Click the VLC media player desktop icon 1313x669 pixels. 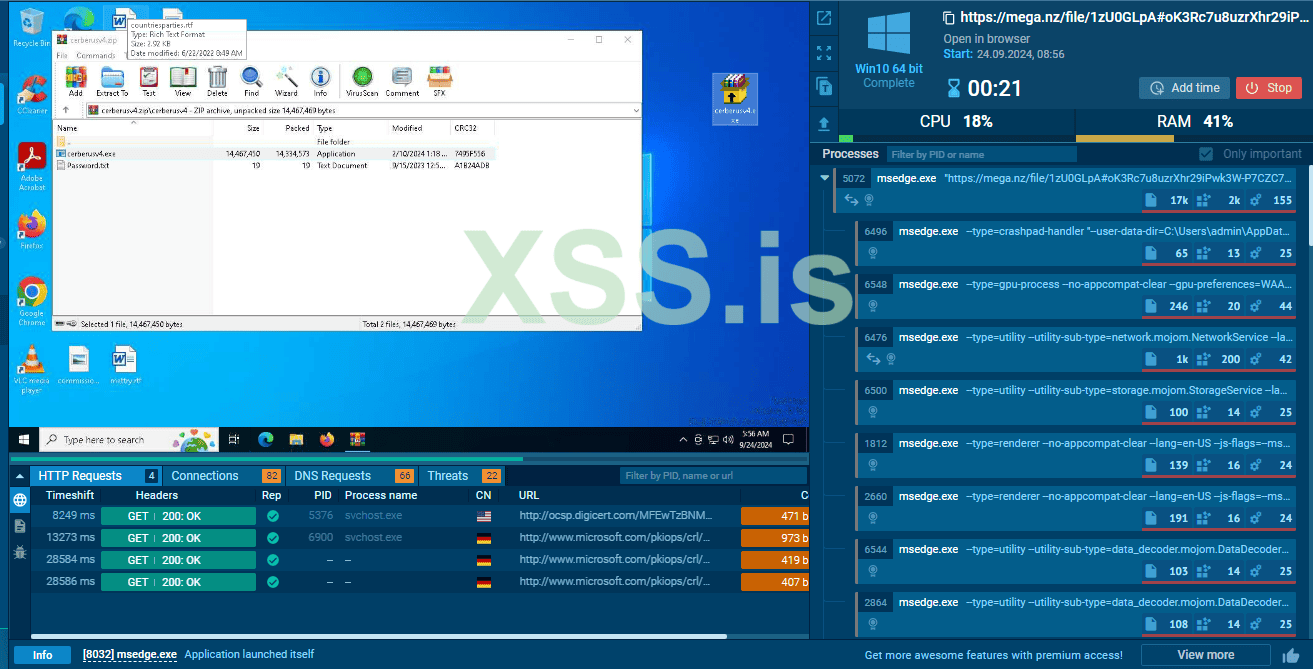coord(31,368)
